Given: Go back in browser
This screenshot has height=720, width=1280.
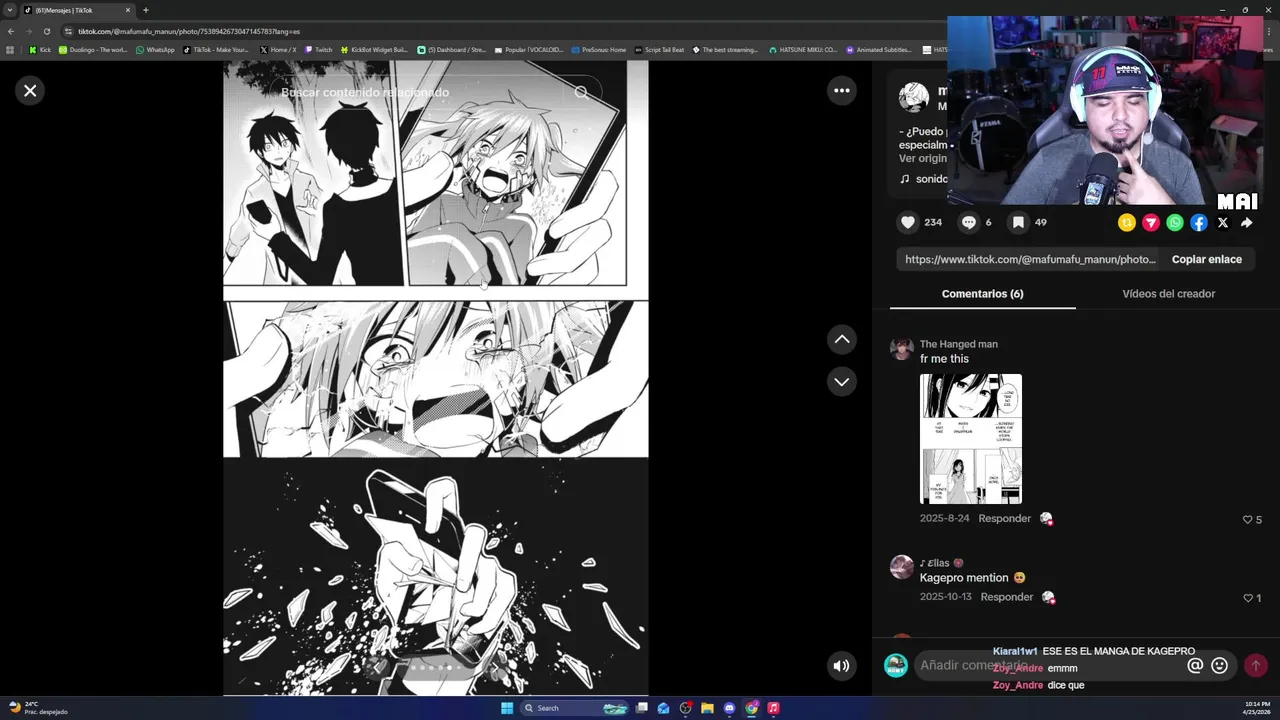Looking at the screenshot, I should tap(11, 31).
